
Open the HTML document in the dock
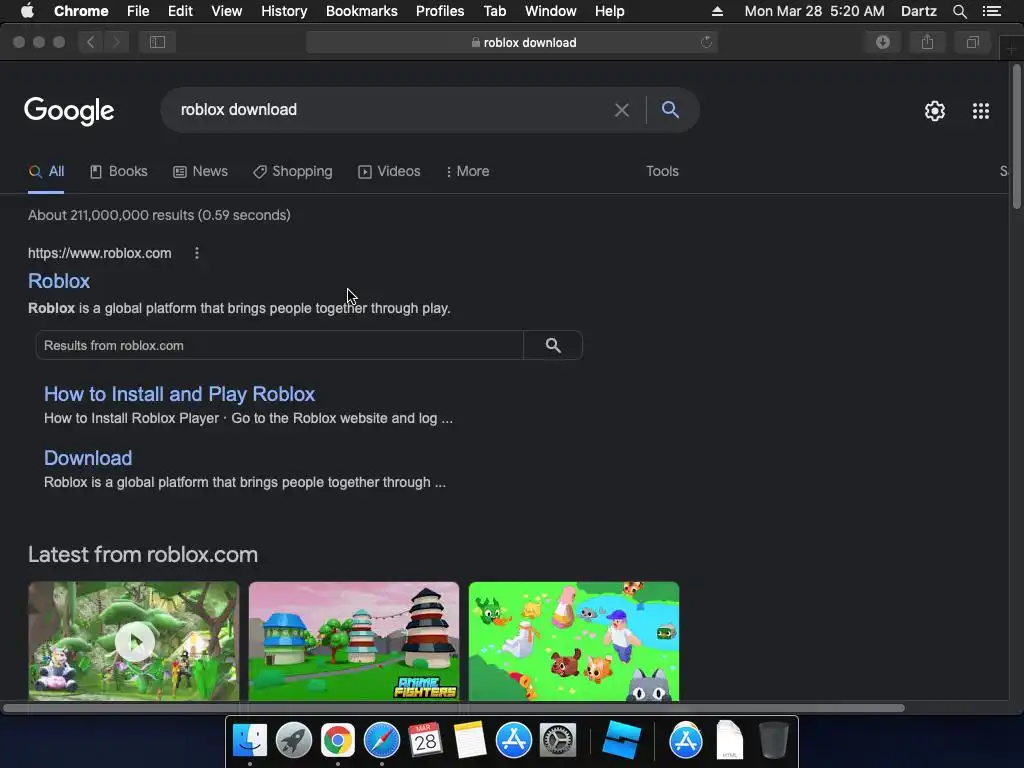coord(729,741)
